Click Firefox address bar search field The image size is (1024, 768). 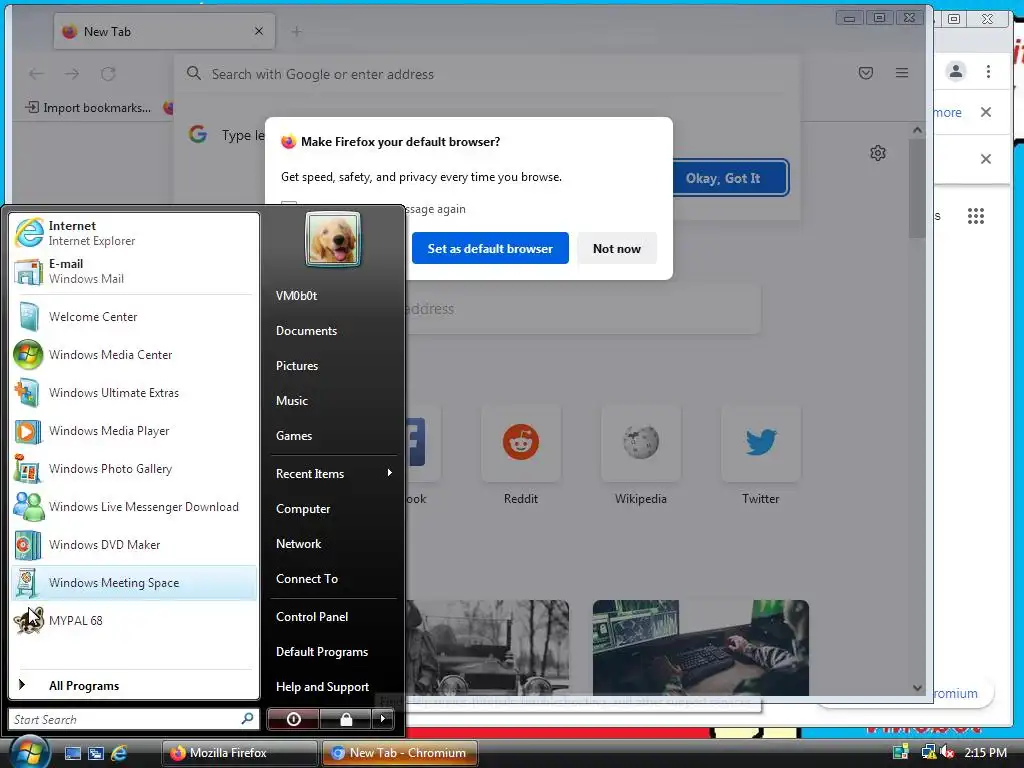[x=487, y=74]
